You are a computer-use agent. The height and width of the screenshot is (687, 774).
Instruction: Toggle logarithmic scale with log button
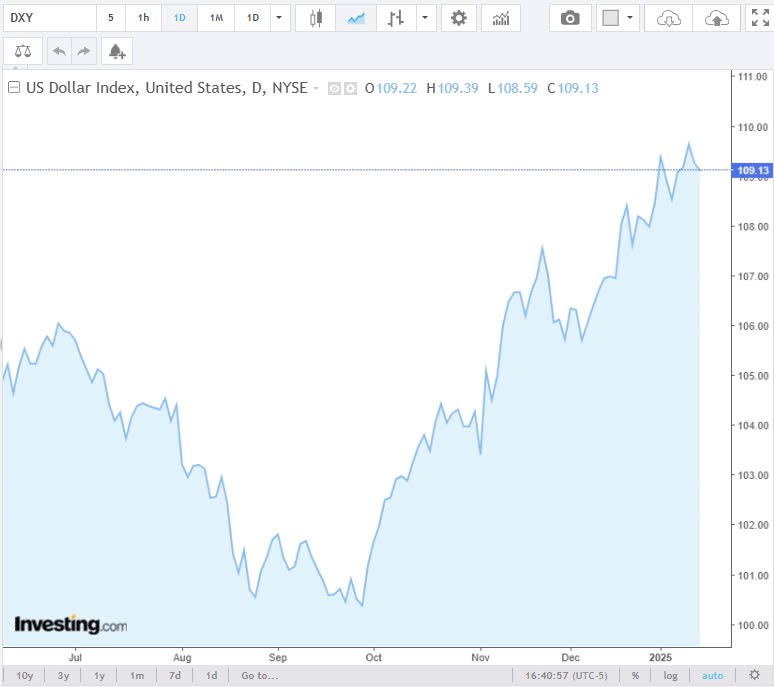(671, 675)
